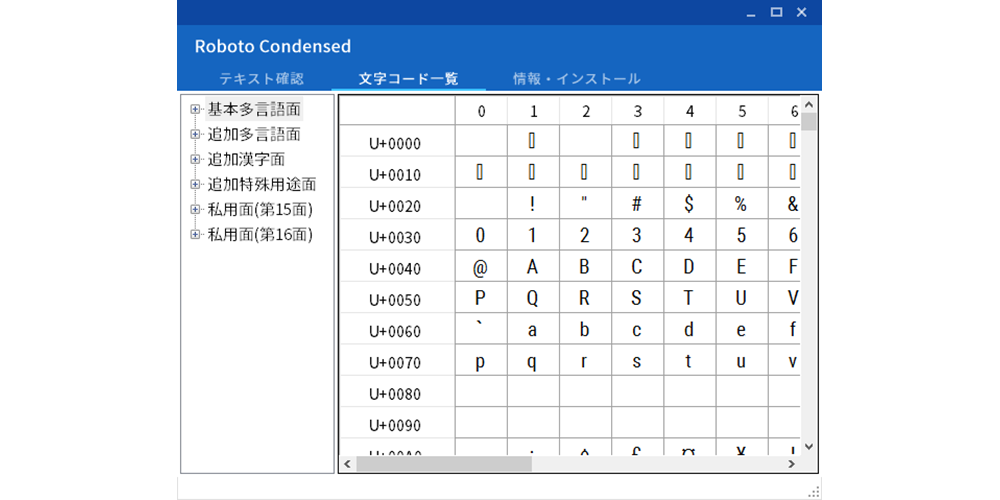Select the % character cell

(x=742, y=204)
